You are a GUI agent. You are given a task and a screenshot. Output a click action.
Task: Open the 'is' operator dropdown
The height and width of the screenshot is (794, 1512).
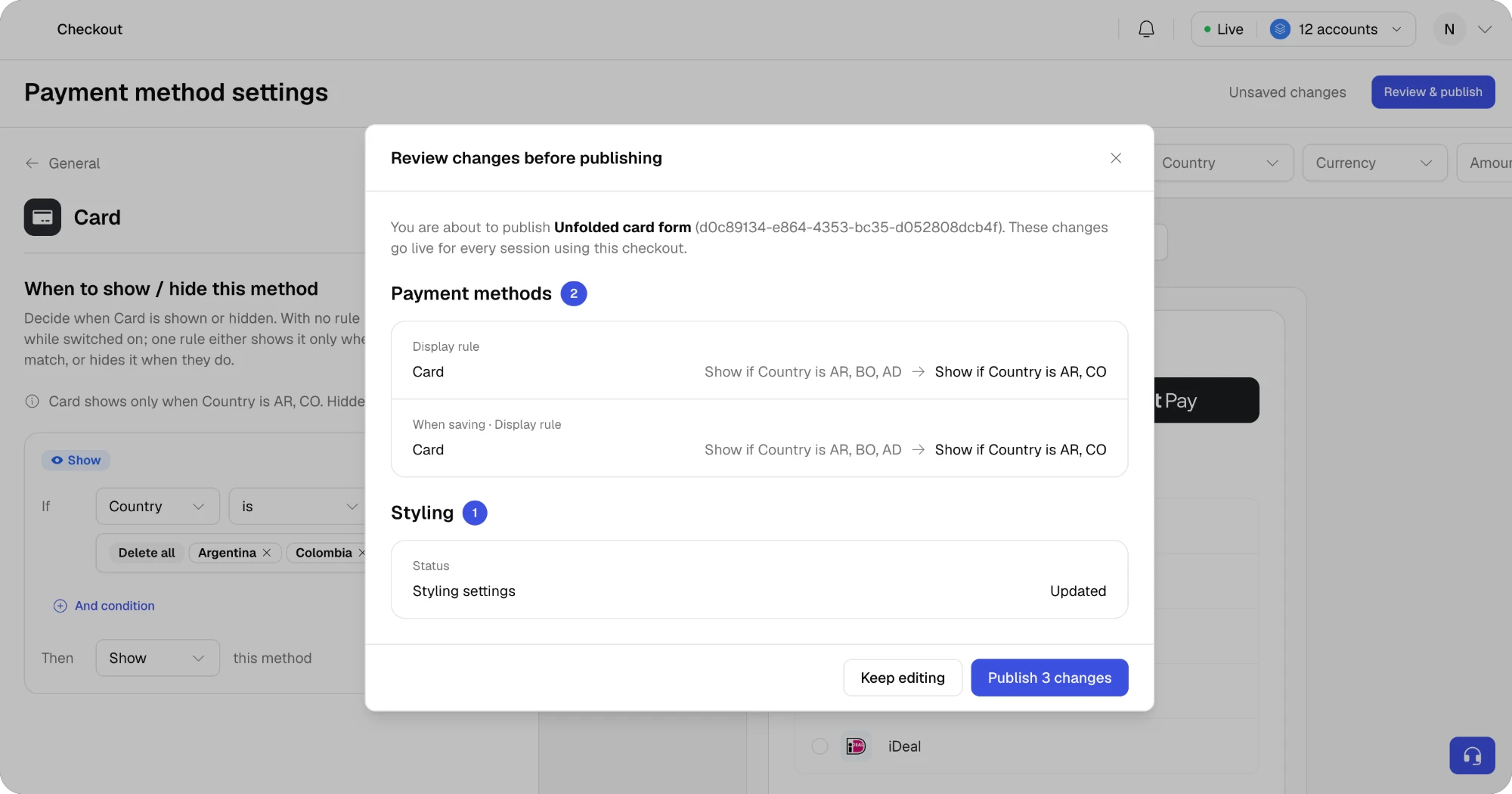click(x=299, y=507)
